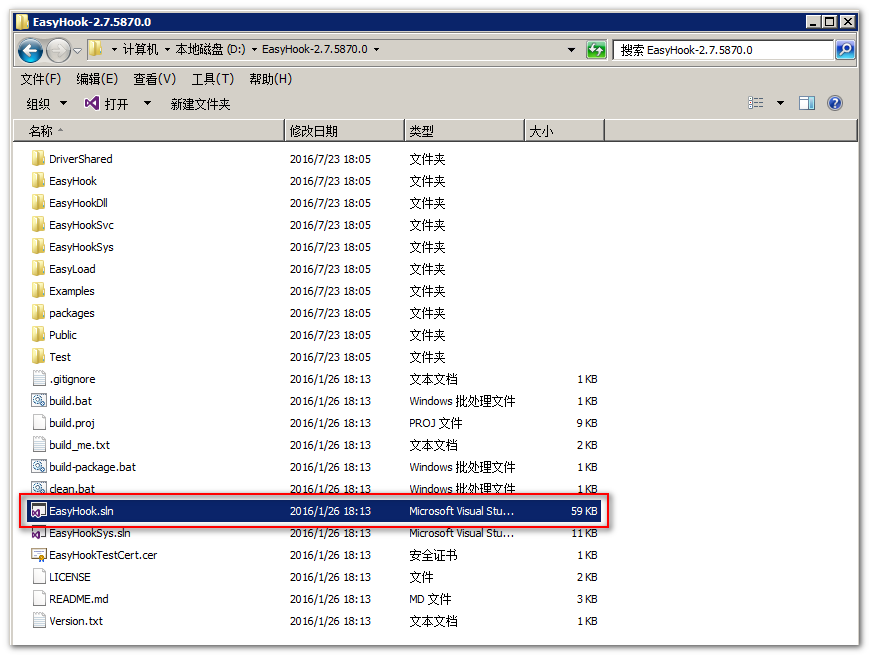Refresh the folder with the green arrows button
Screen dimensions: 869x655
point(596,50)
